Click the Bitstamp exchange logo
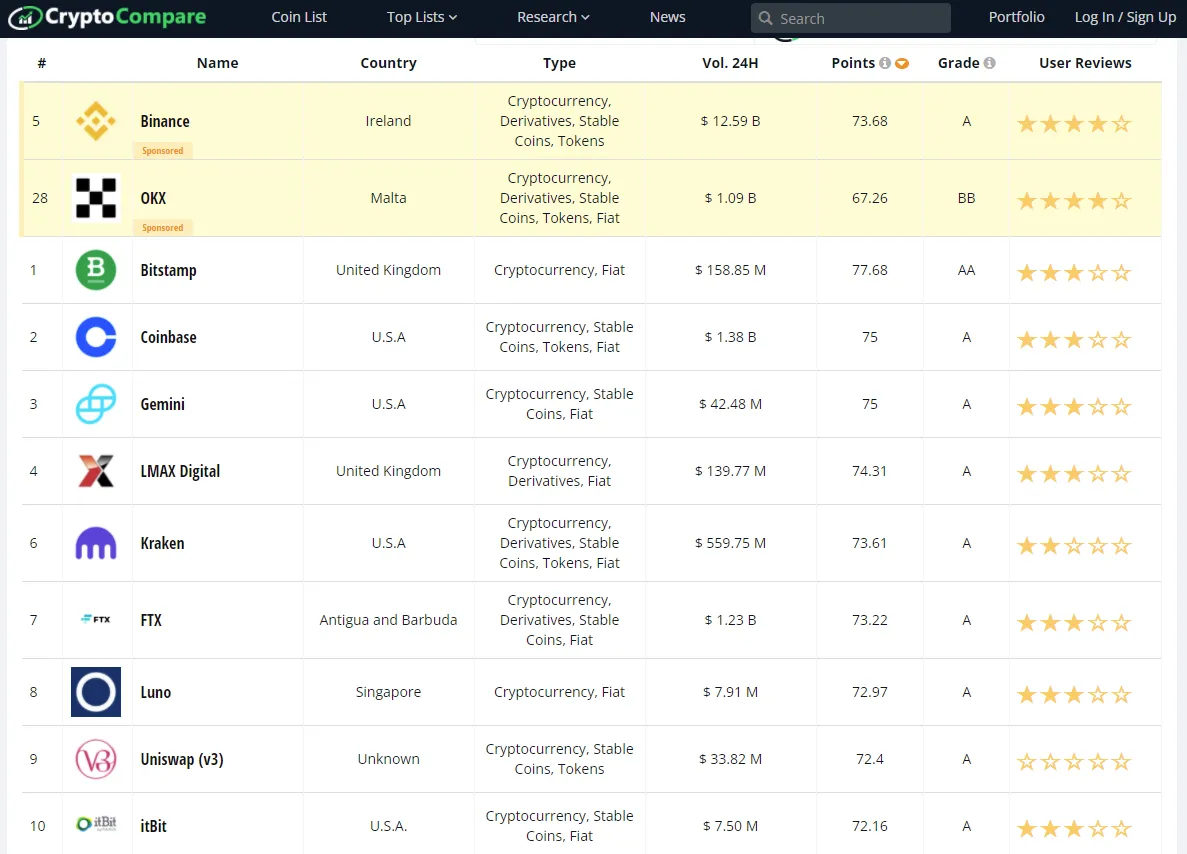 coord(96,270)
